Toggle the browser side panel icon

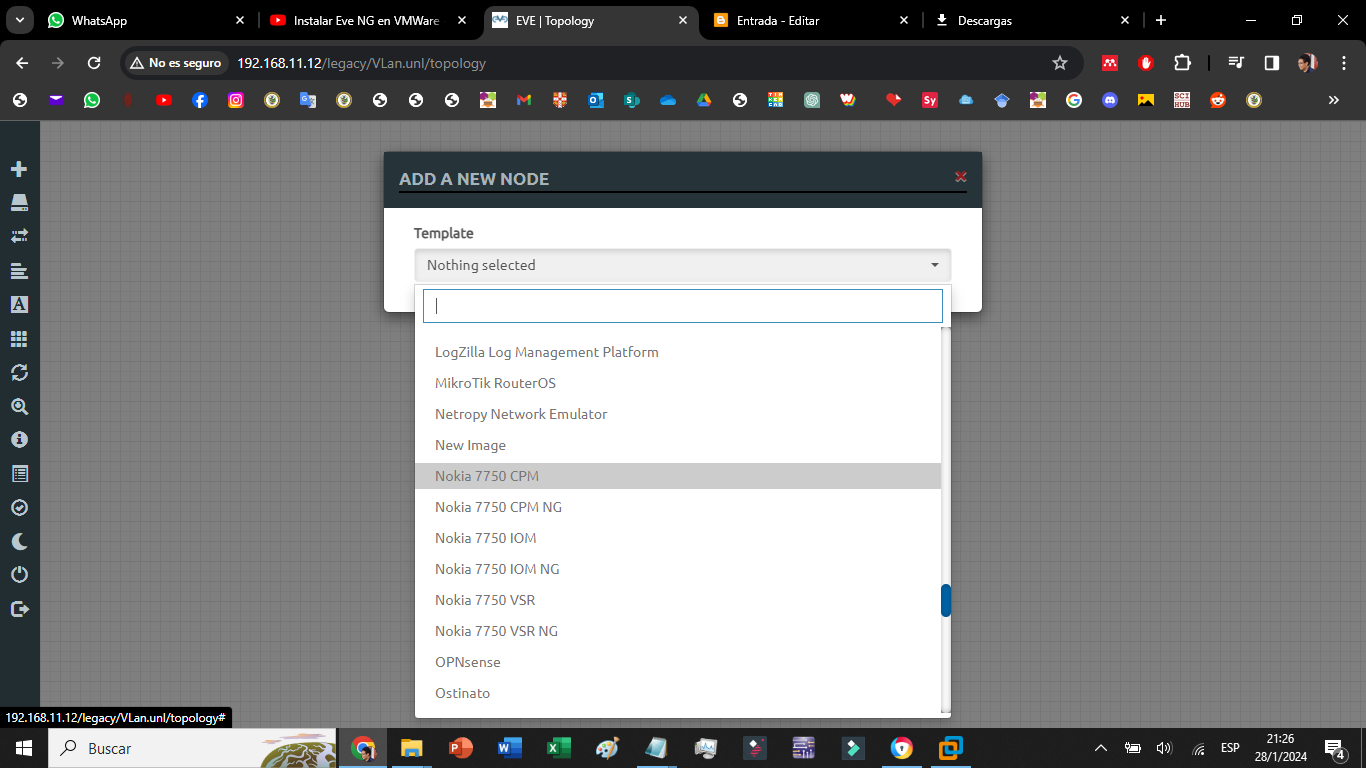coord(1272,63)
